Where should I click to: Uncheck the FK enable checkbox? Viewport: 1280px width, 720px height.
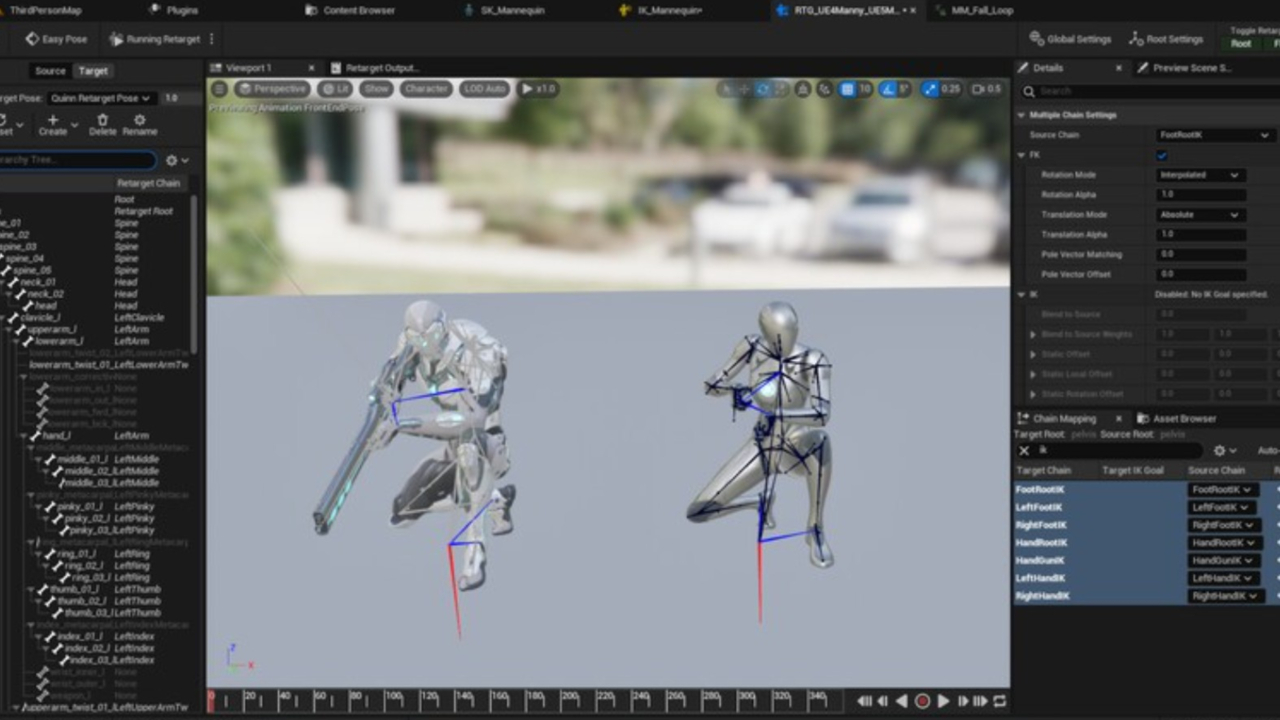1162,155
